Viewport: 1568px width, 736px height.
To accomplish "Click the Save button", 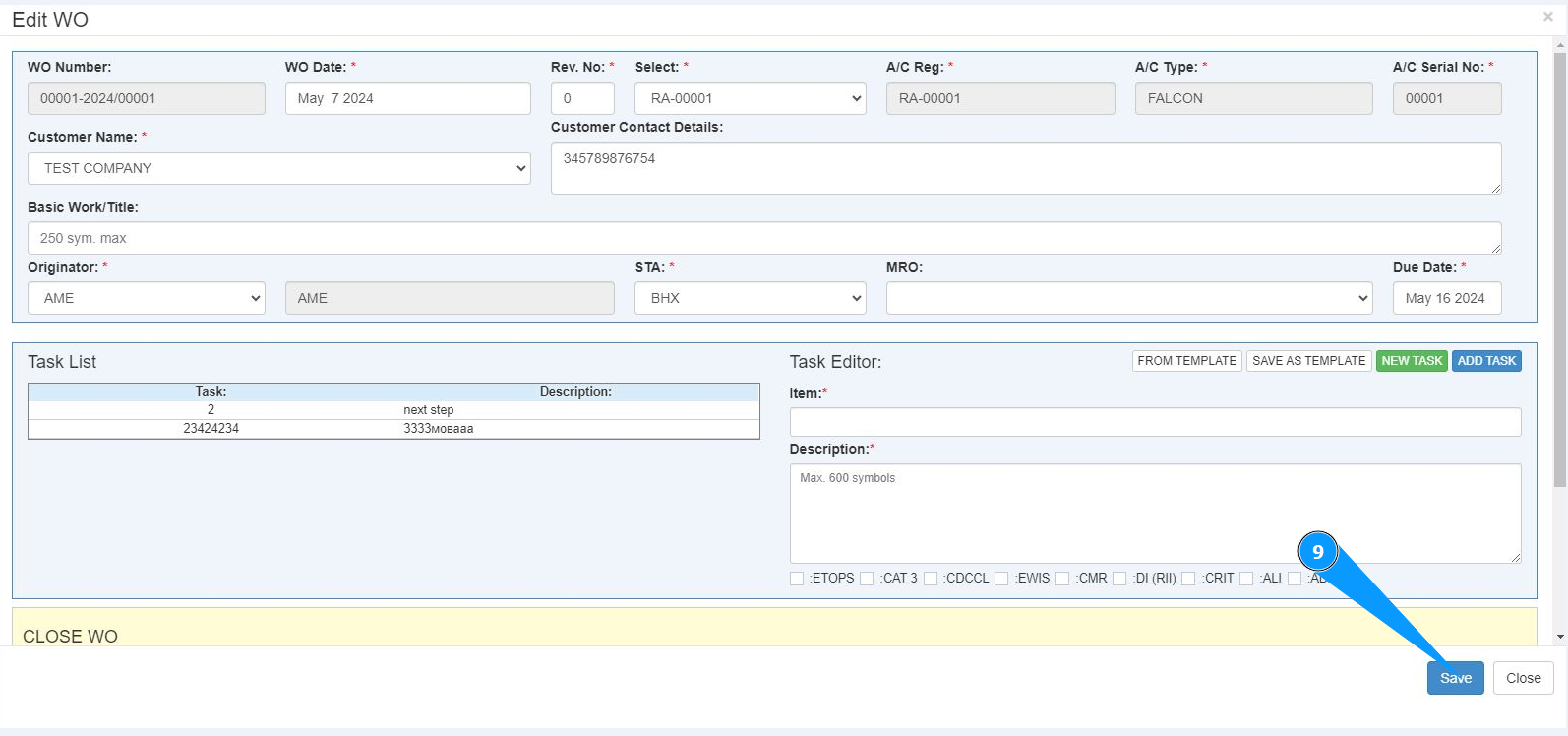I will coord(1455,678).
